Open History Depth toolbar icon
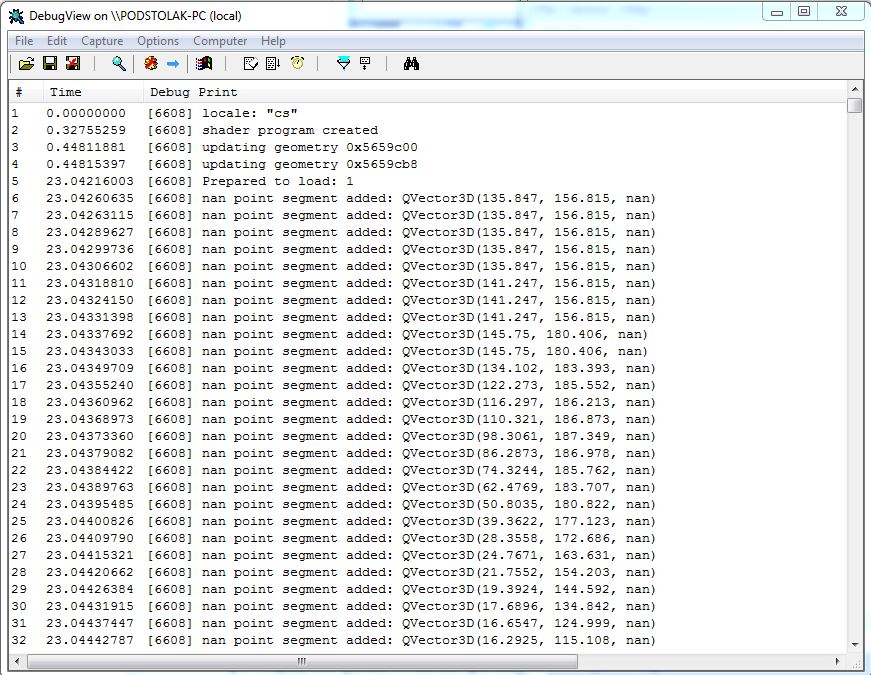This screenshot has height=675, width=871. (x=365, y=64)
